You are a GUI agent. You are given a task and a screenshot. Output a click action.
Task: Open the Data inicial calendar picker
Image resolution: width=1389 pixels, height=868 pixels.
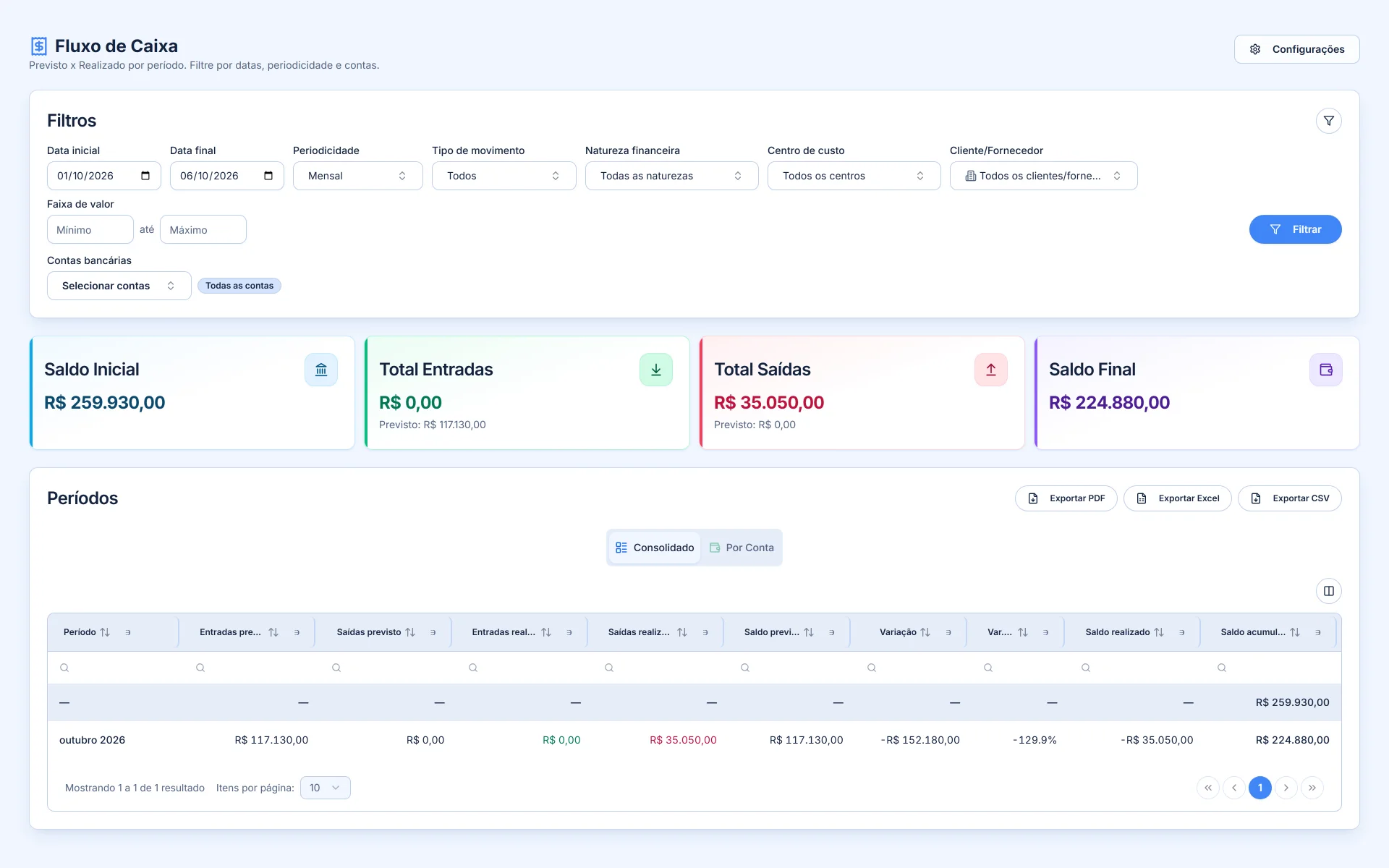tap(145, 176)
